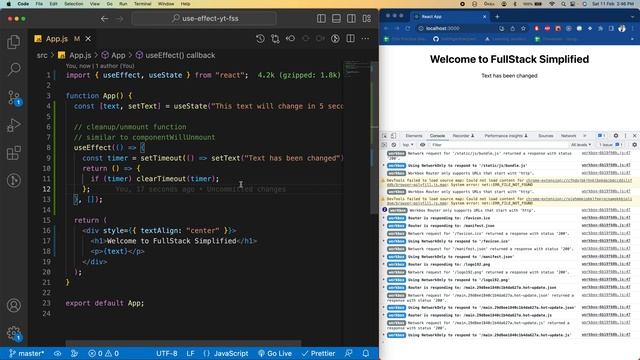Image resolution: width=640 pixels, height=360 pixels.
Task: Open the Customize Layout icon
Action: (367, 18)
